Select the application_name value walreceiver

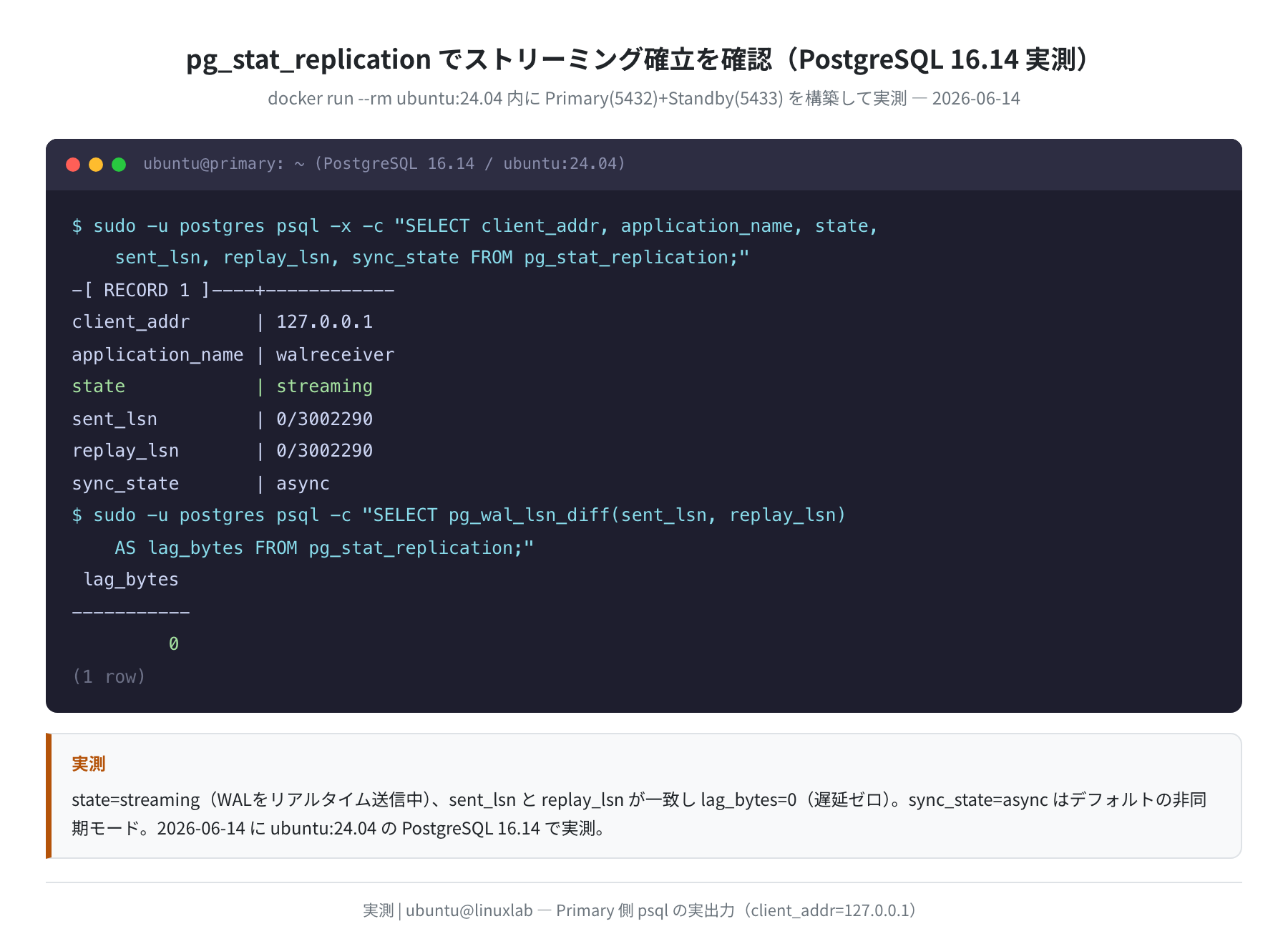pos(335,354)
